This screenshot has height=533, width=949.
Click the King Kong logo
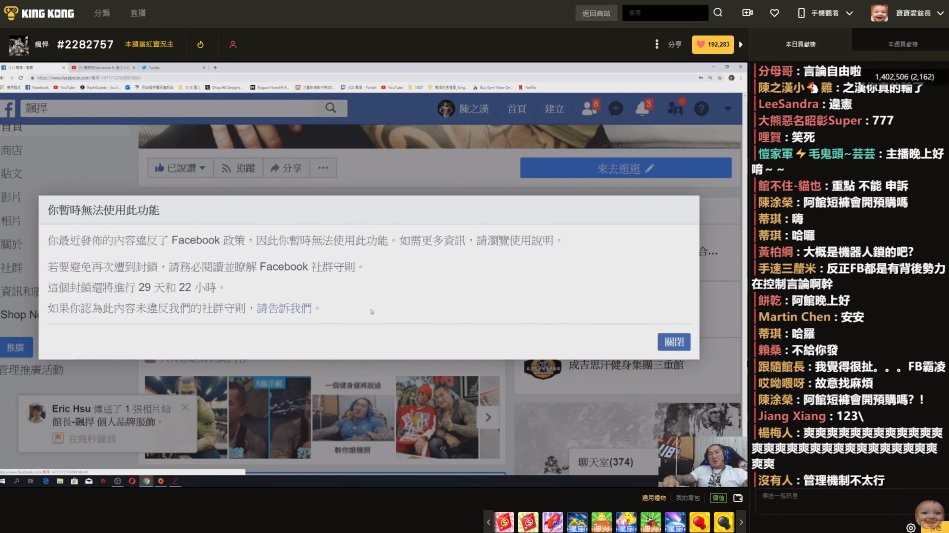pyautogui.click(x=40, y=13)
